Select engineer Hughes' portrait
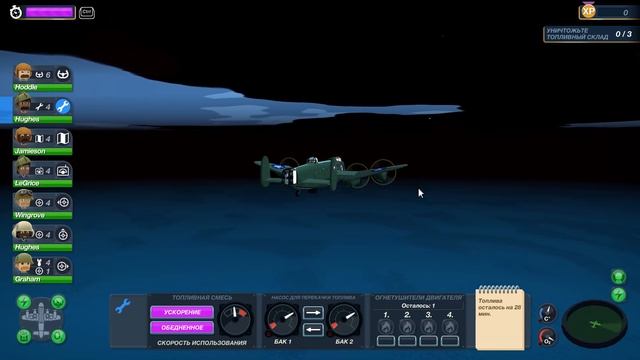Image resolution: width=640 pixels, height=360 pixels. pos(23,104)
